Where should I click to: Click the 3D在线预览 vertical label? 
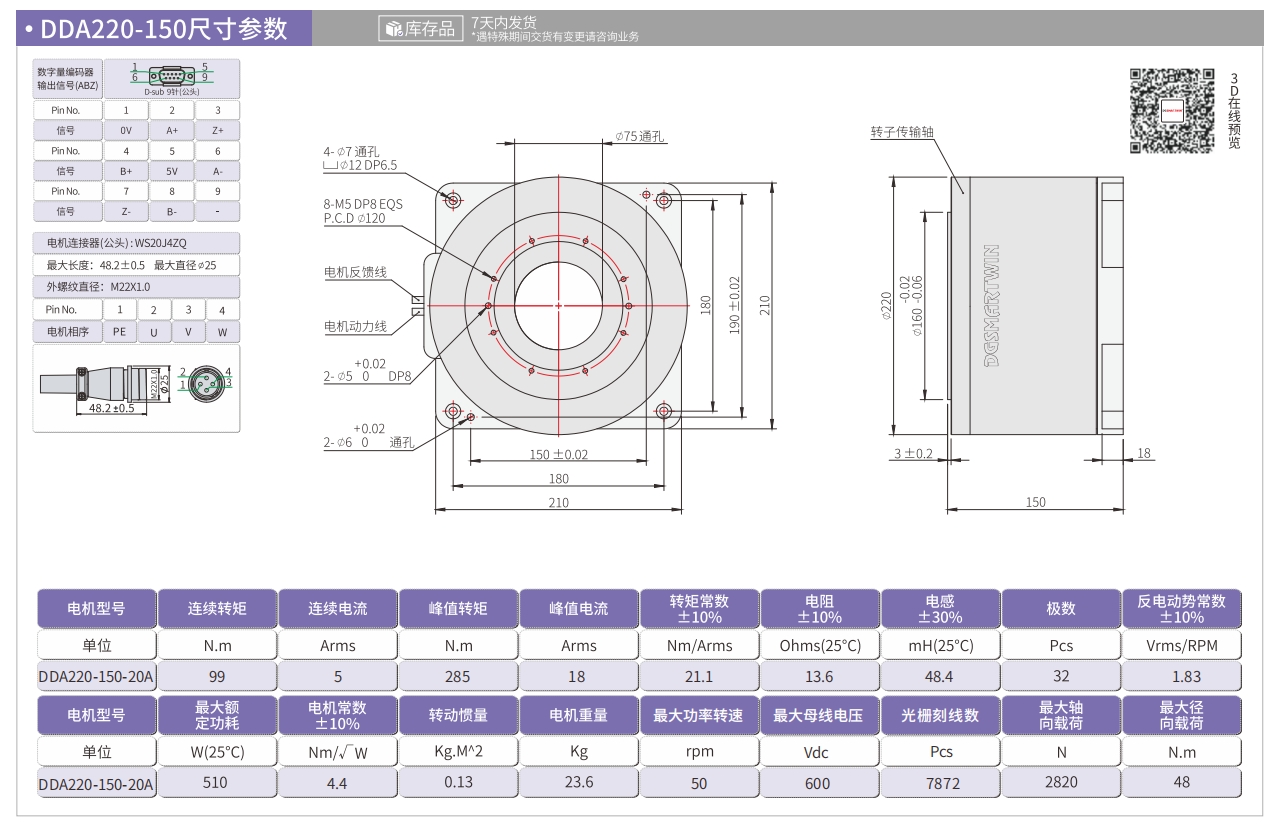pyautogui.click(x=1234, y=110)
